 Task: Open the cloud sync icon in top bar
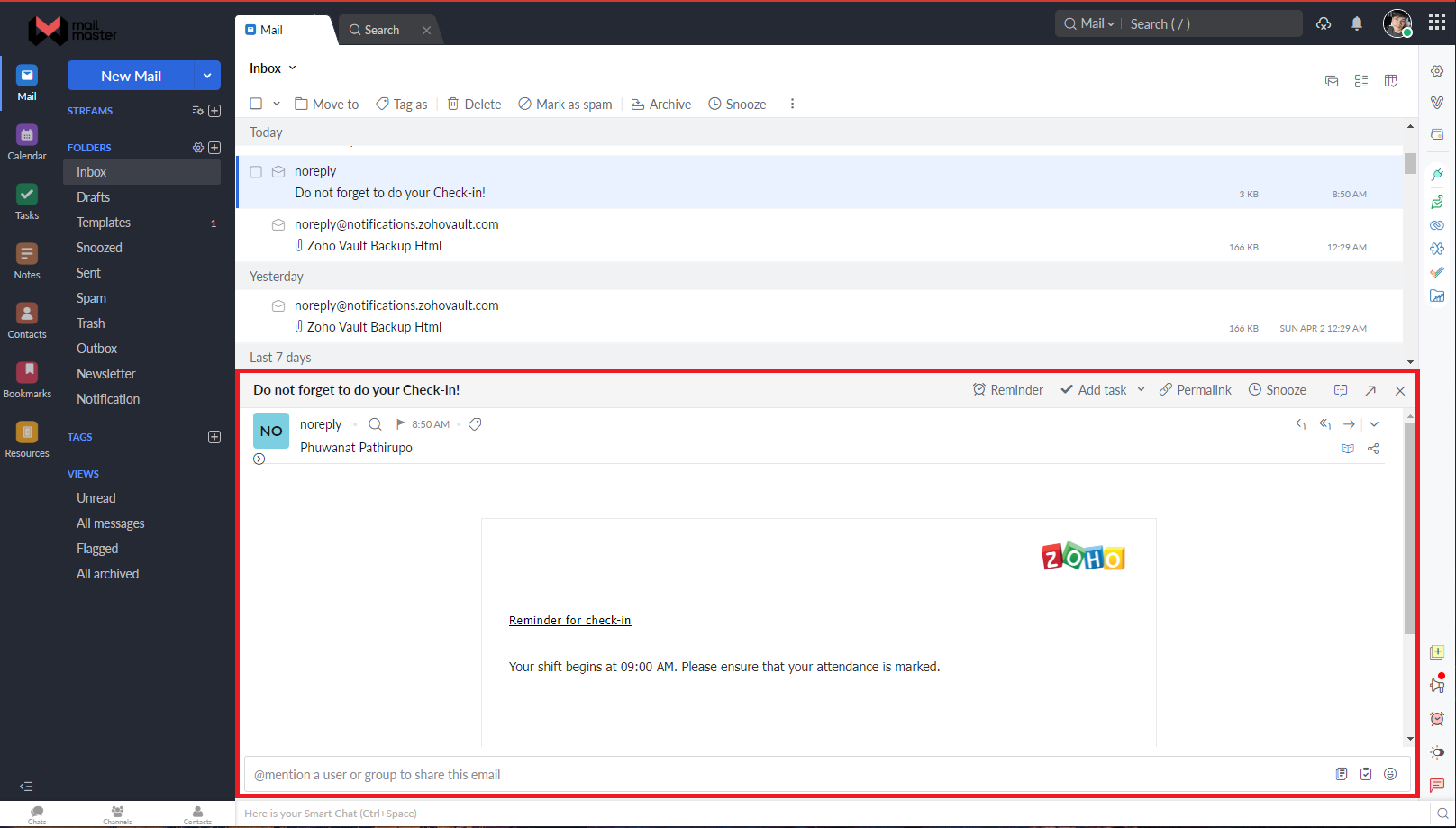(1323, 23)
